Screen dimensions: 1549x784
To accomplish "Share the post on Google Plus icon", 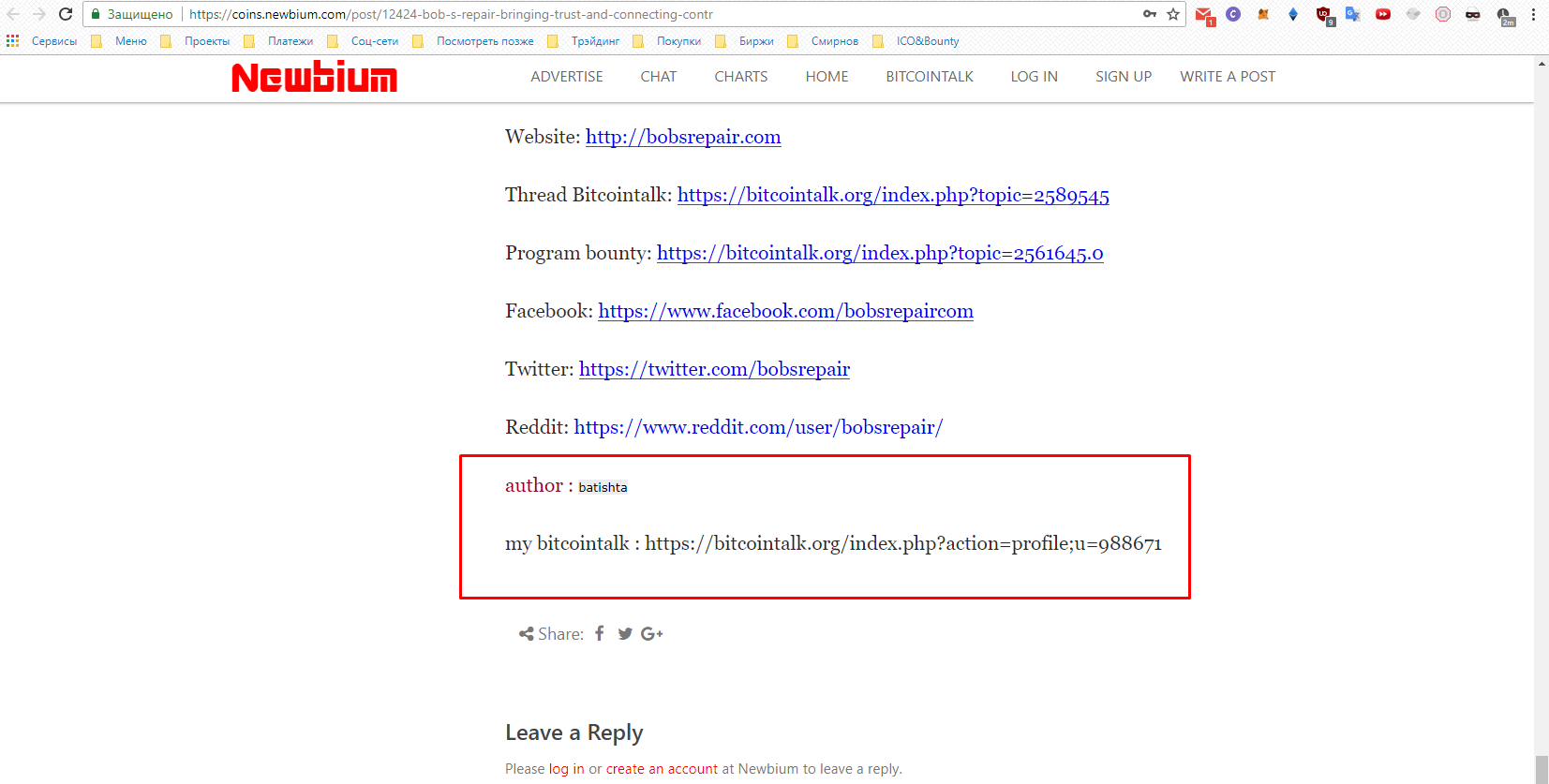I will 651,634.
